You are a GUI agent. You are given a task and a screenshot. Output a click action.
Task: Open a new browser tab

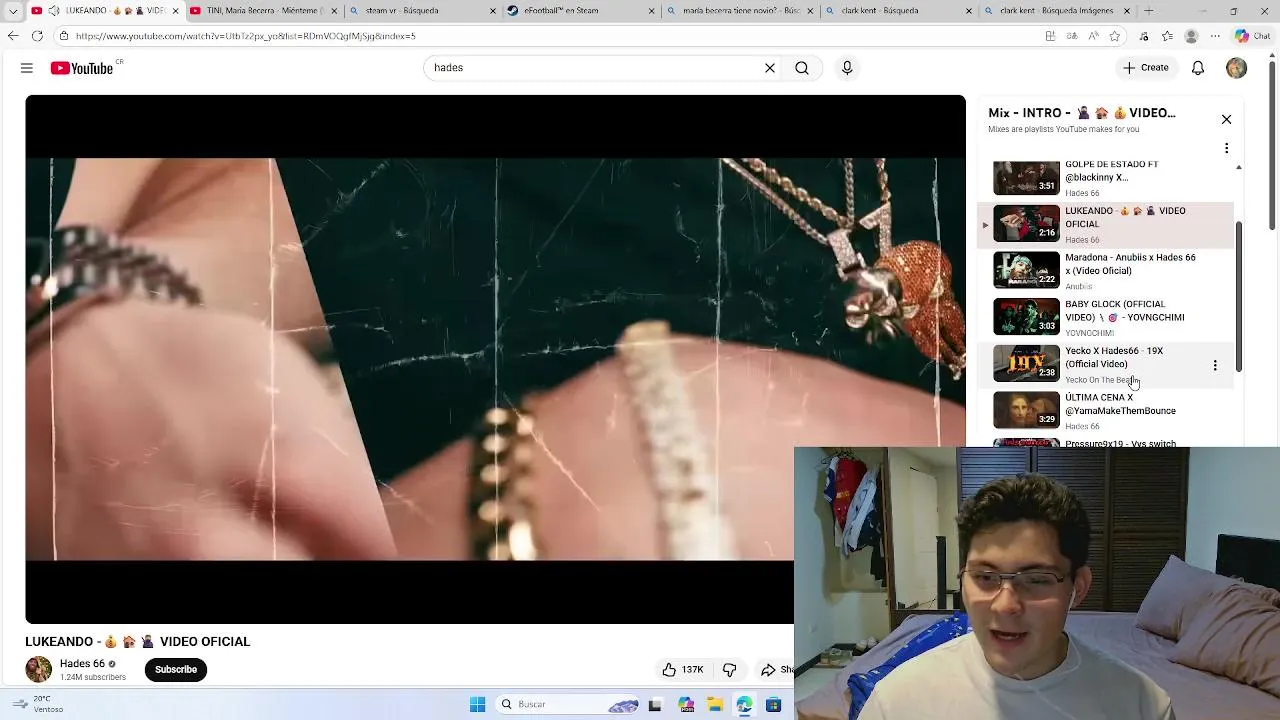1148,11
